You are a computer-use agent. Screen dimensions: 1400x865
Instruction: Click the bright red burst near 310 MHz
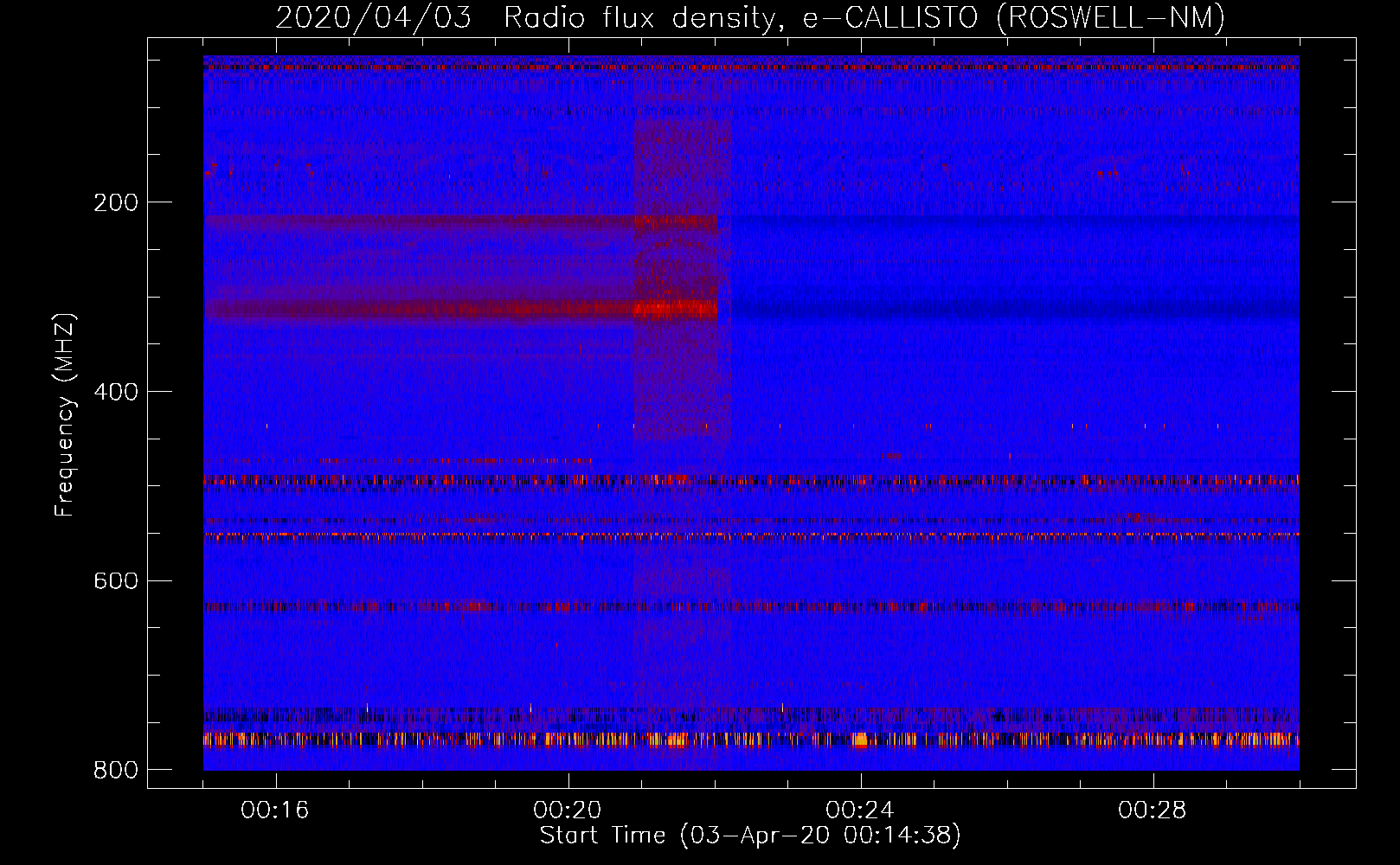coord(676,308)
